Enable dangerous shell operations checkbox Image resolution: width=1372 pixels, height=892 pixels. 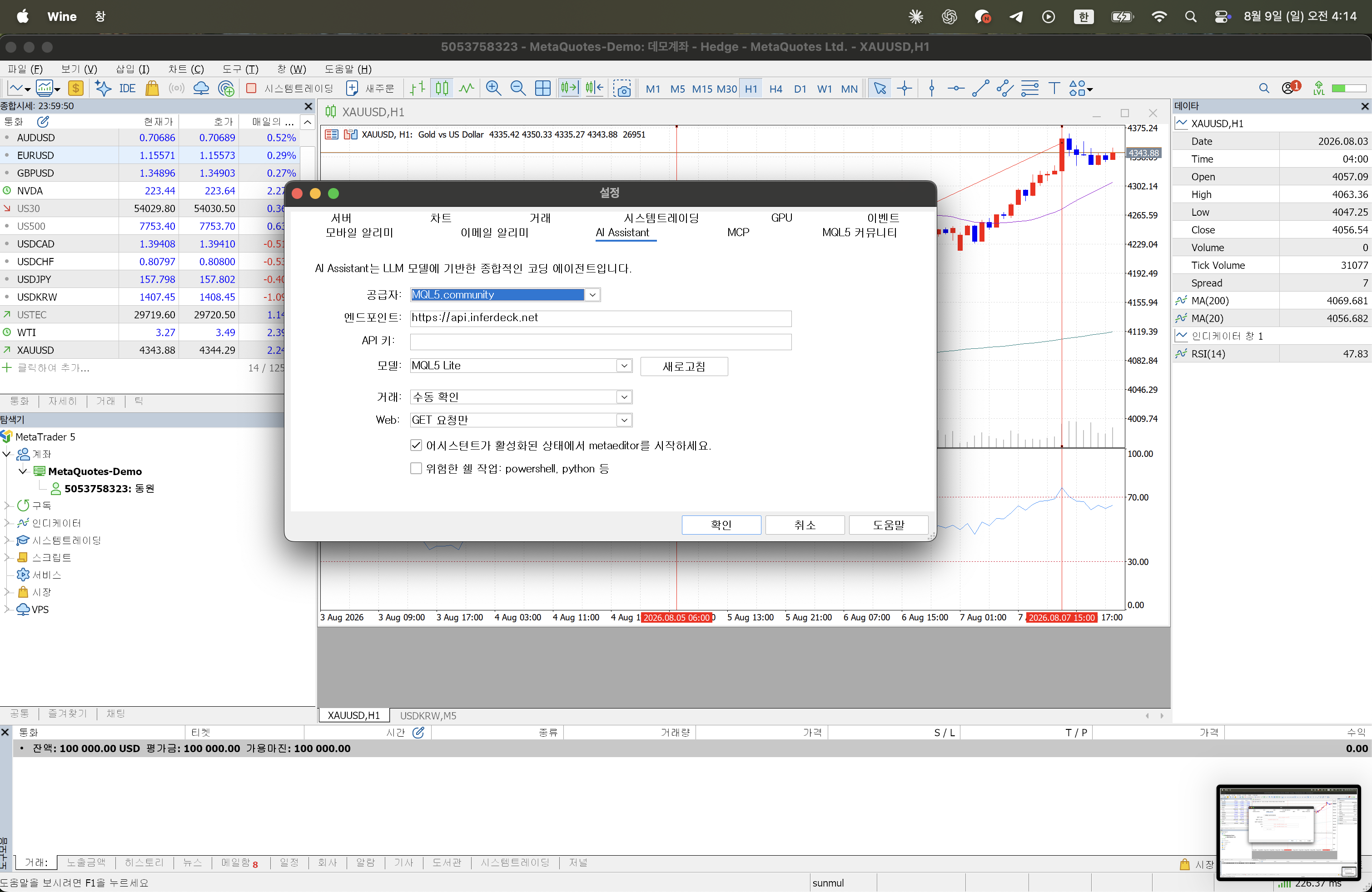coord(416,468)
